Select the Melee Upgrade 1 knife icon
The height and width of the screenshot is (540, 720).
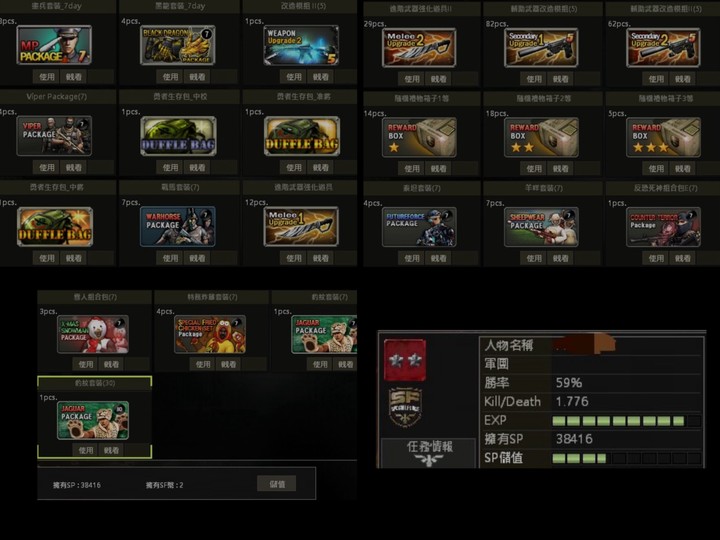(x=301, y=226)
